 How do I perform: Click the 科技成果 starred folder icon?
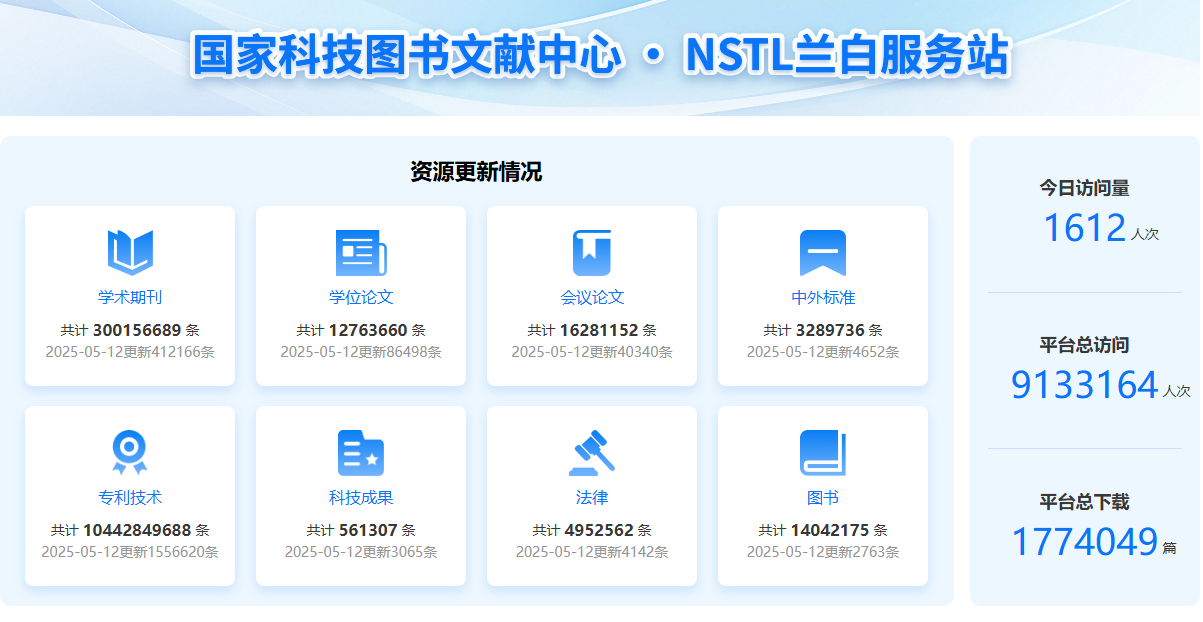(x=361, y=452)
